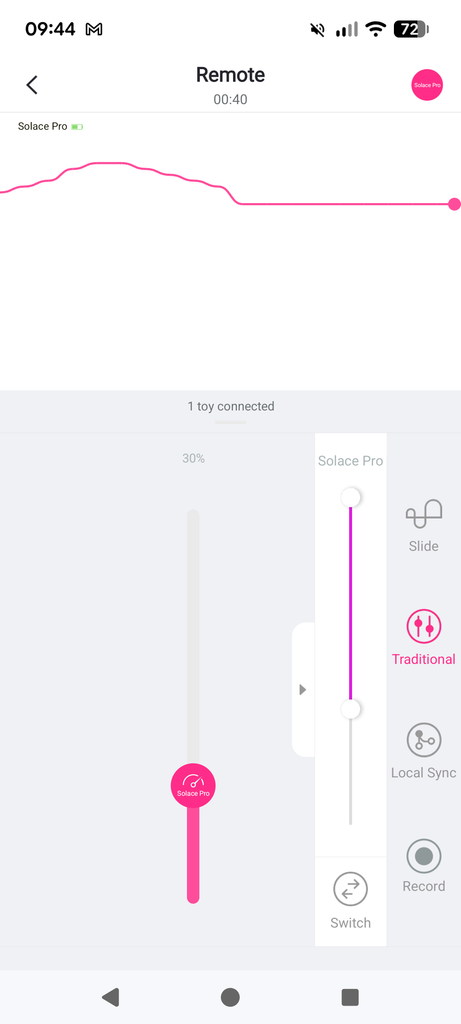This screenshot has height=1024, width=461.
Task: Click the 30% intensity readout
Action: (193, 458)
